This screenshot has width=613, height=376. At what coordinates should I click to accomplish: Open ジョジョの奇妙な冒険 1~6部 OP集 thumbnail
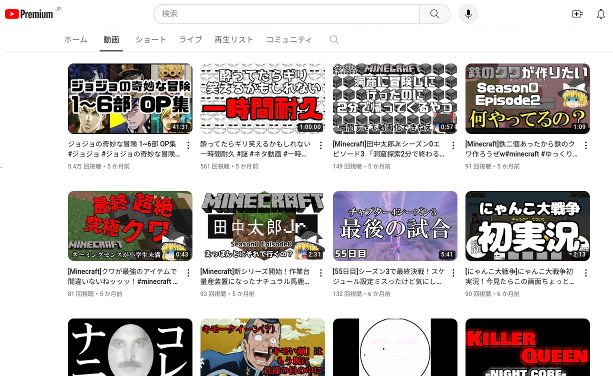(x=130, y=98)
